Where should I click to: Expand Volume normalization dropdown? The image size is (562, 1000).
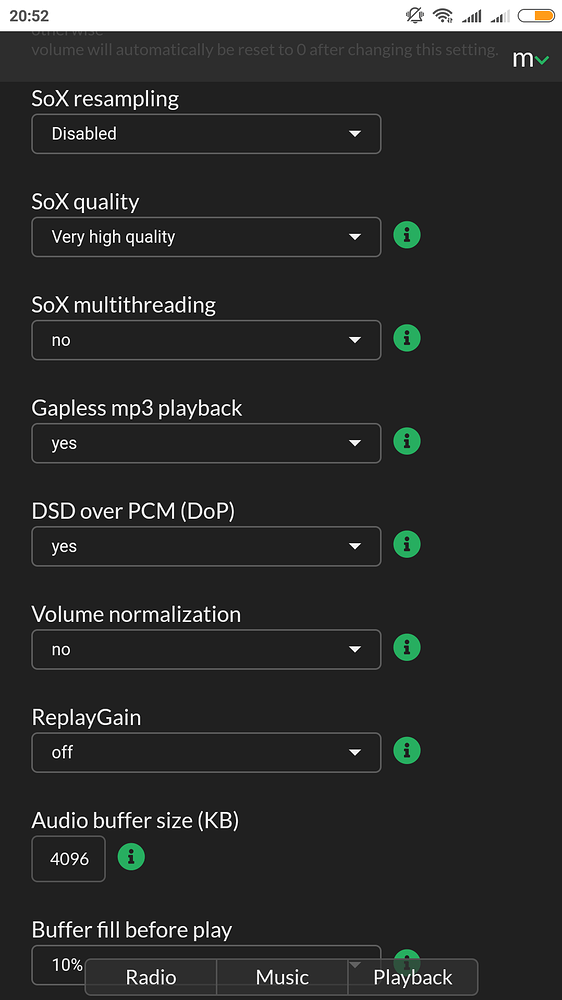[x=206, y=649]
